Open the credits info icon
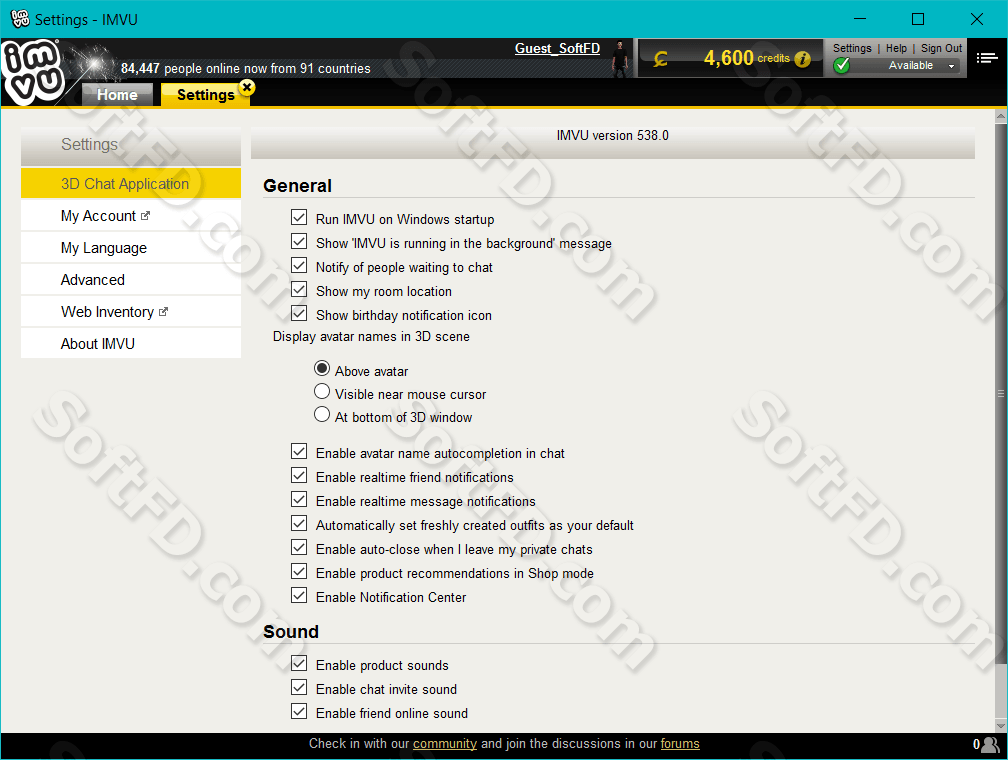This screenshot has width=1008, height=760. 802,59
